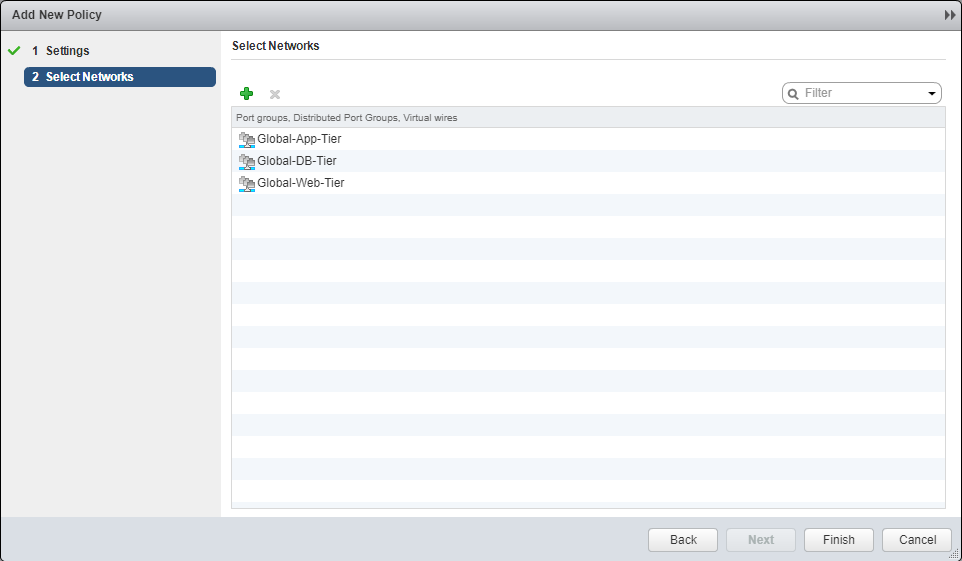Click the gray X remove icon

tap(275, 94)
